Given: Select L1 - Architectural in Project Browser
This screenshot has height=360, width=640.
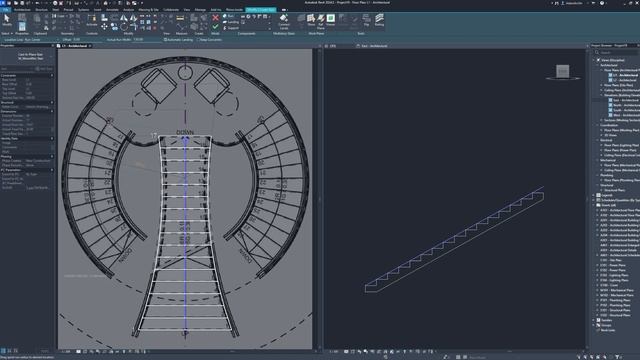Looking at the screenshot, I should pos(623,75).
